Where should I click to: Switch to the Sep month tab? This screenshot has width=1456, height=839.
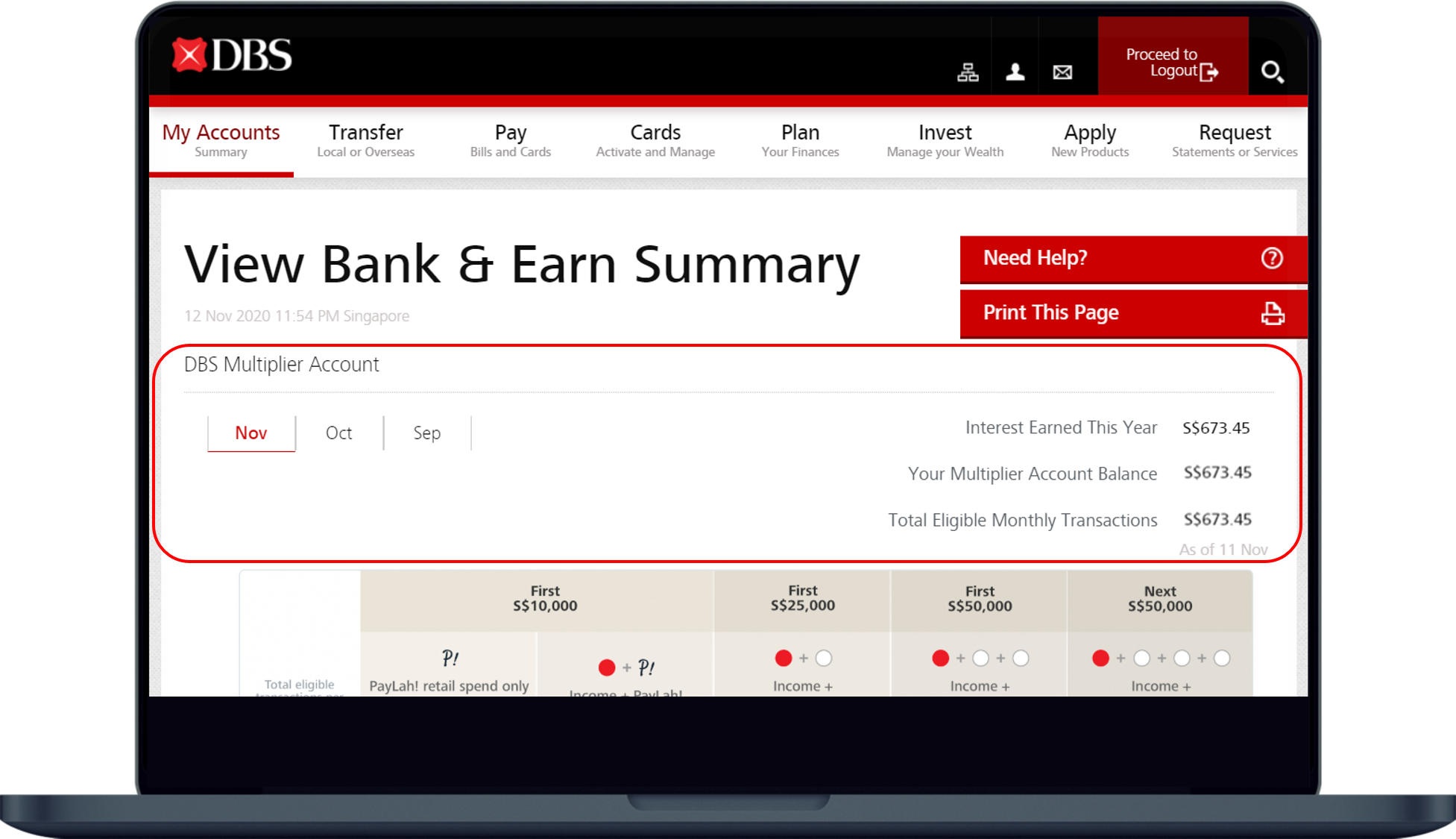[x=427, y=433]
